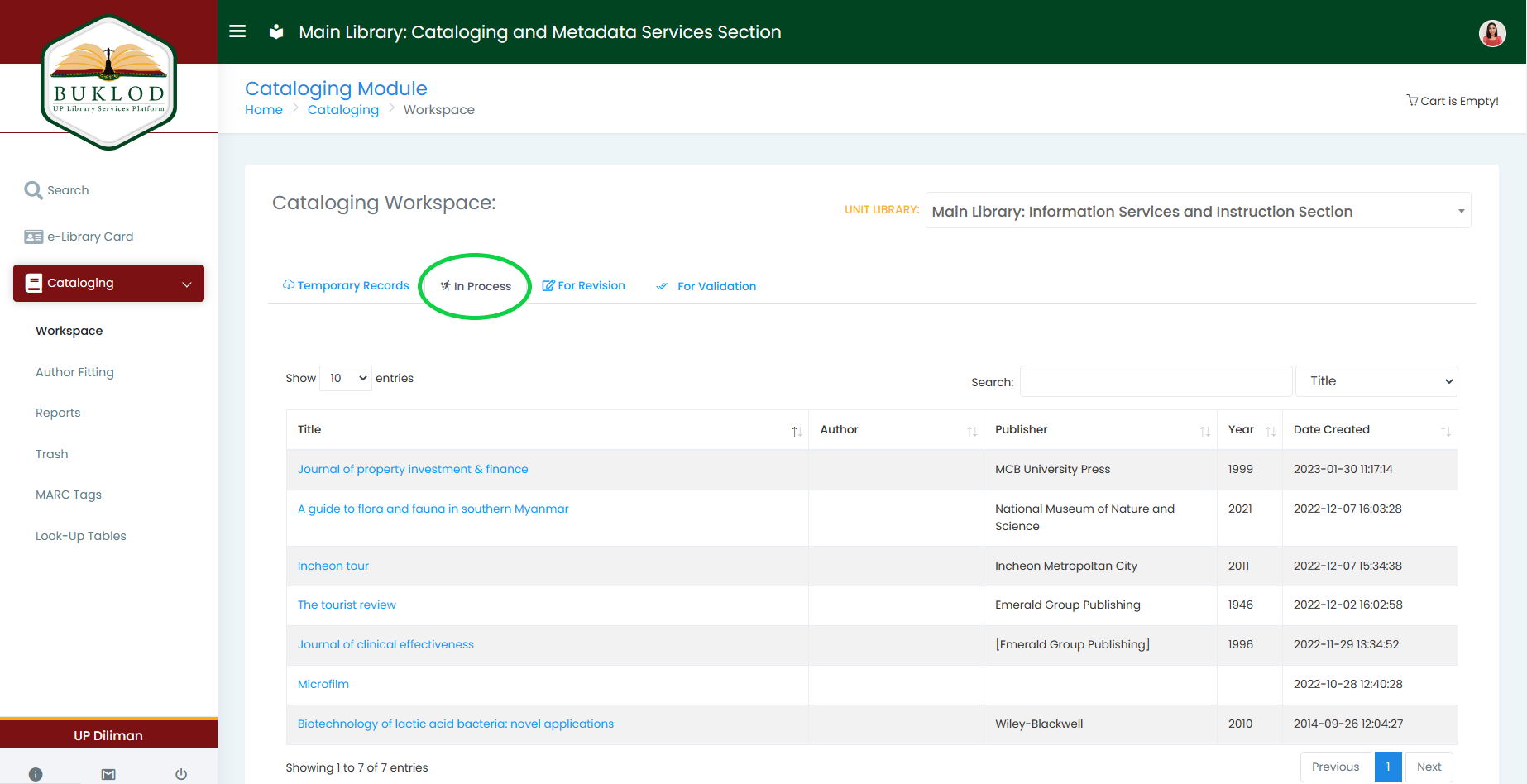Click the e-Library Card sidebar icon

click(x=33, y=236)
